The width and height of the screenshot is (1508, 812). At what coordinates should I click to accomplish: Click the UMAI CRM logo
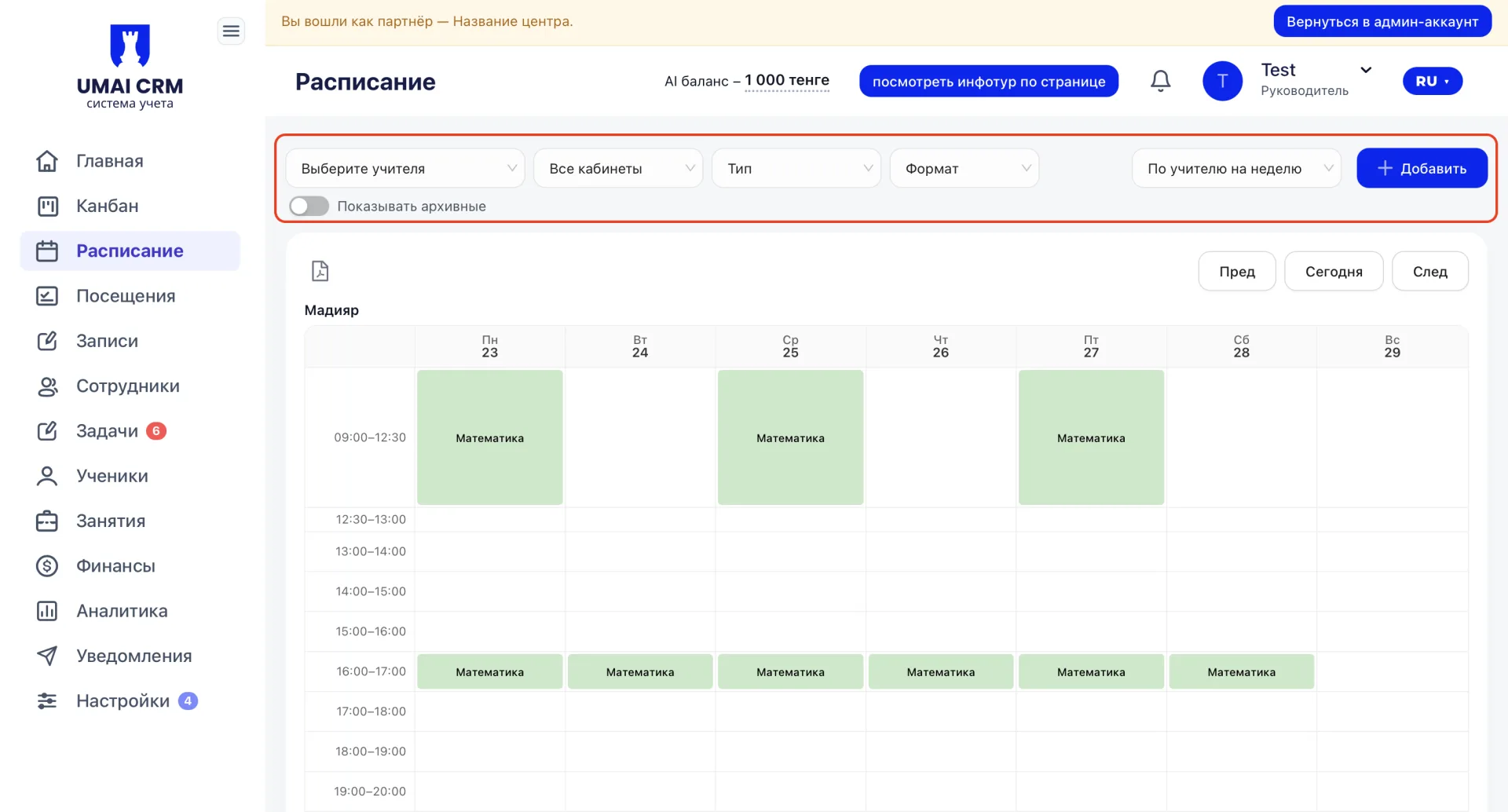click(x=130, y=67)
